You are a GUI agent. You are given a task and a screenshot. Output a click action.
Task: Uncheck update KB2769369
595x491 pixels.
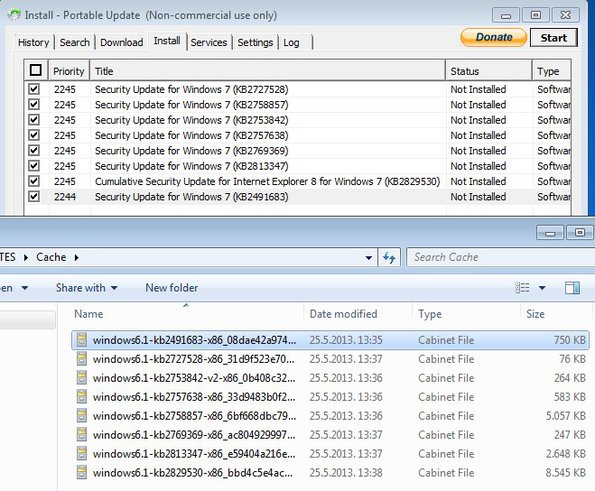[x=34, y=151]
